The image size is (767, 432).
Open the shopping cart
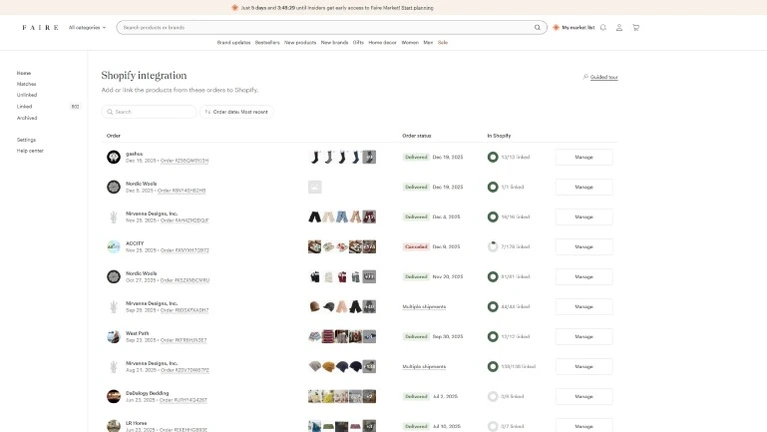pyautogui.click(x=636, y=28)
